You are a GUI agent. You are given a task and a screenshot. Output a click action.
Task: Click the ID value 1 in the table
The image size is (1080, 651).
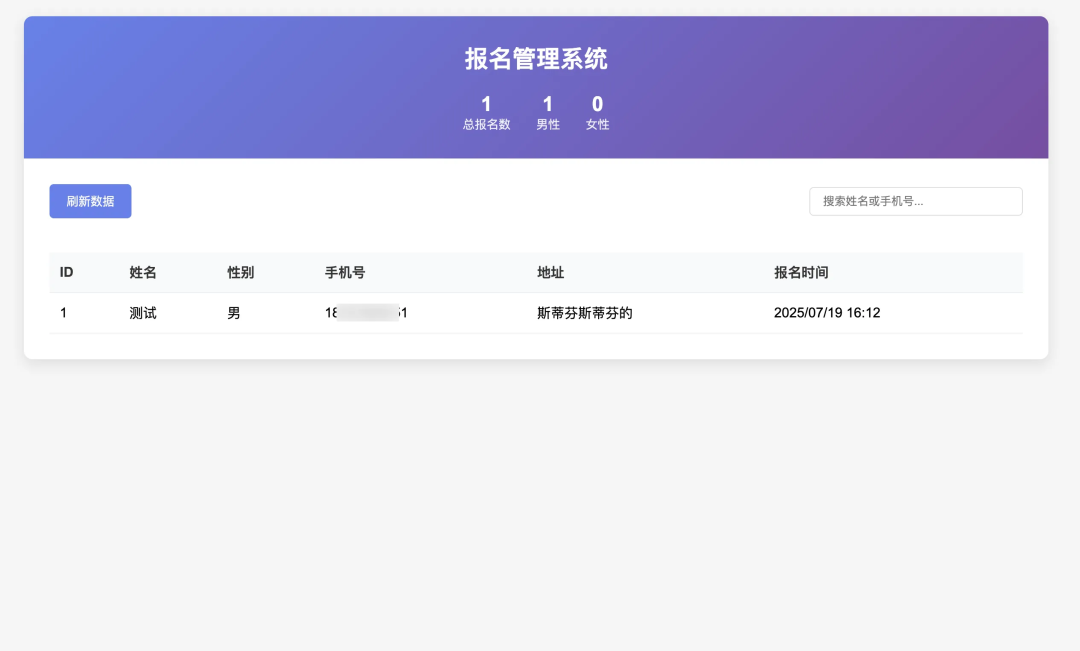click(x=62, y=312)
